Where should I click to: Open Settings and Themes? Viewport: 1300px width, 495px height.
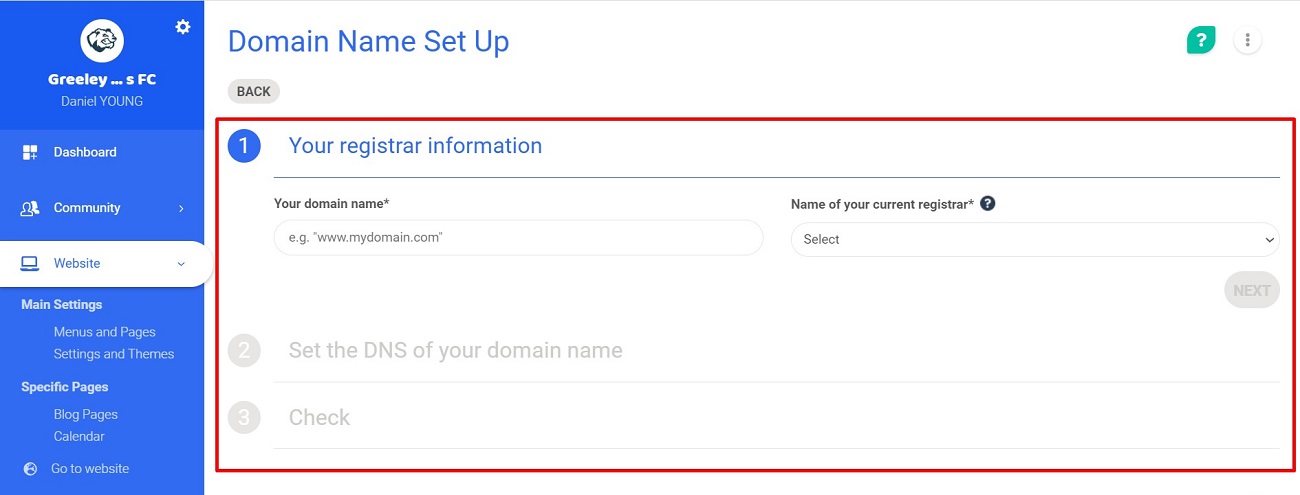[114, 354]
